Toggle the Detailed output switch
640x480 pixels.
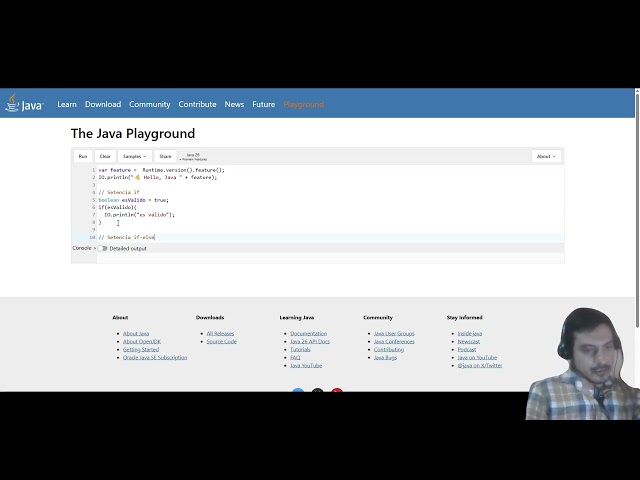(102, 248)
